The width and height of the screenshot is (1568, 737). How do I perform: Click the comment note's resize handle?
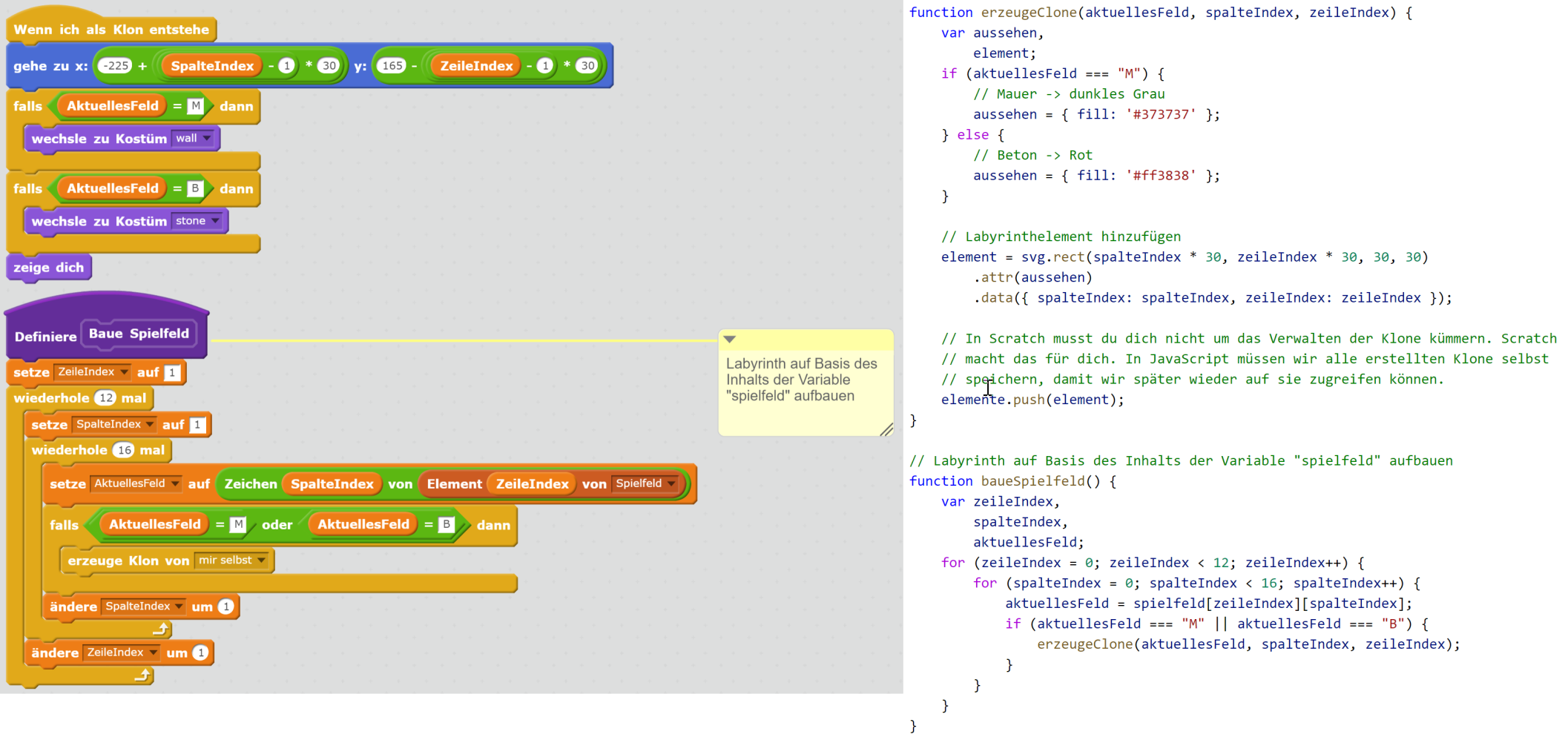pos(886,429)
